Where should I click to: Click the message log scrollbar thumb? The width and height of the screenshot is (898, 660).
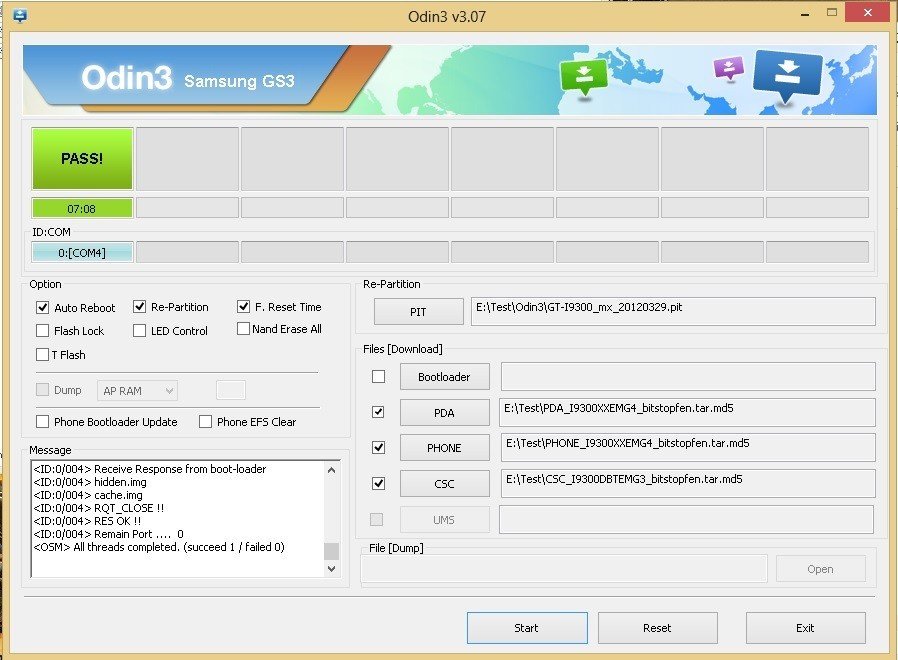point(331,551)
